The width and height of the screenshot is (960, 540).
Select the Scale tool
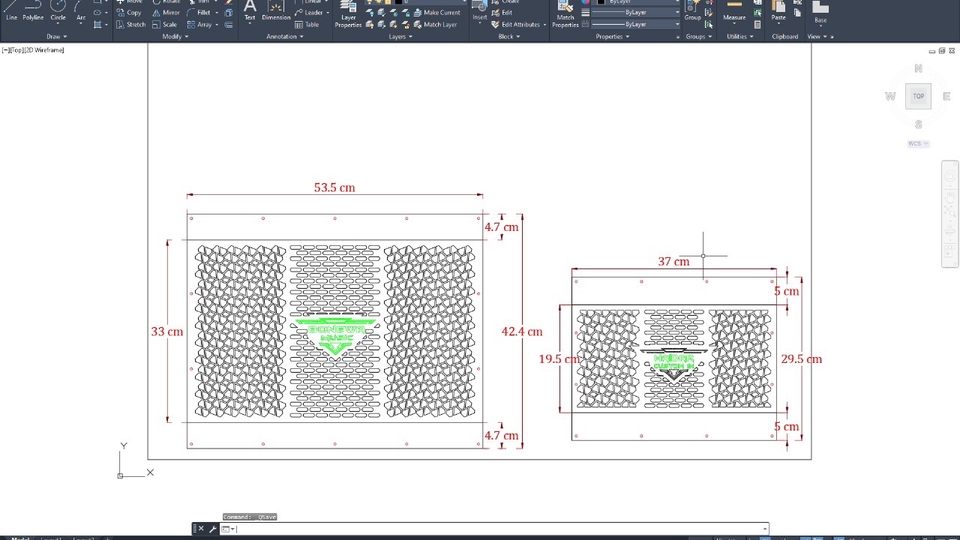(165, 24)
